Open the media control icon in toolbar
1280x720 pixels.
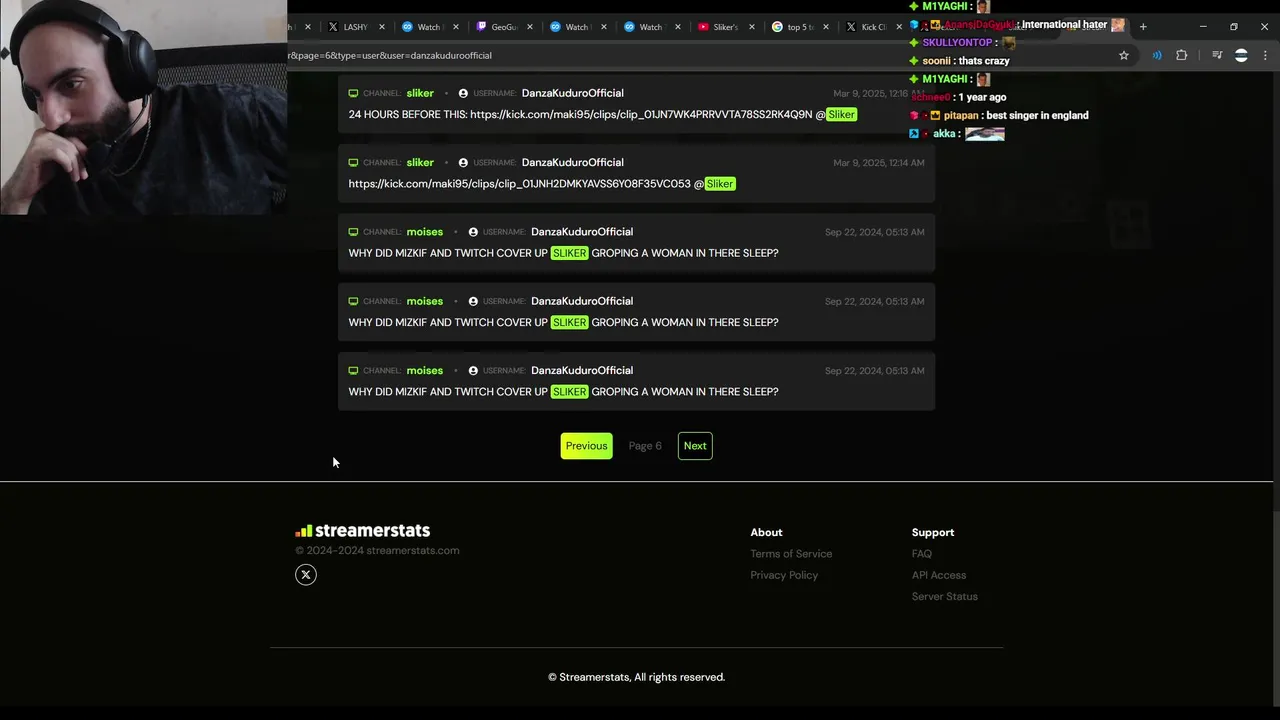[x=1217, y=56]
